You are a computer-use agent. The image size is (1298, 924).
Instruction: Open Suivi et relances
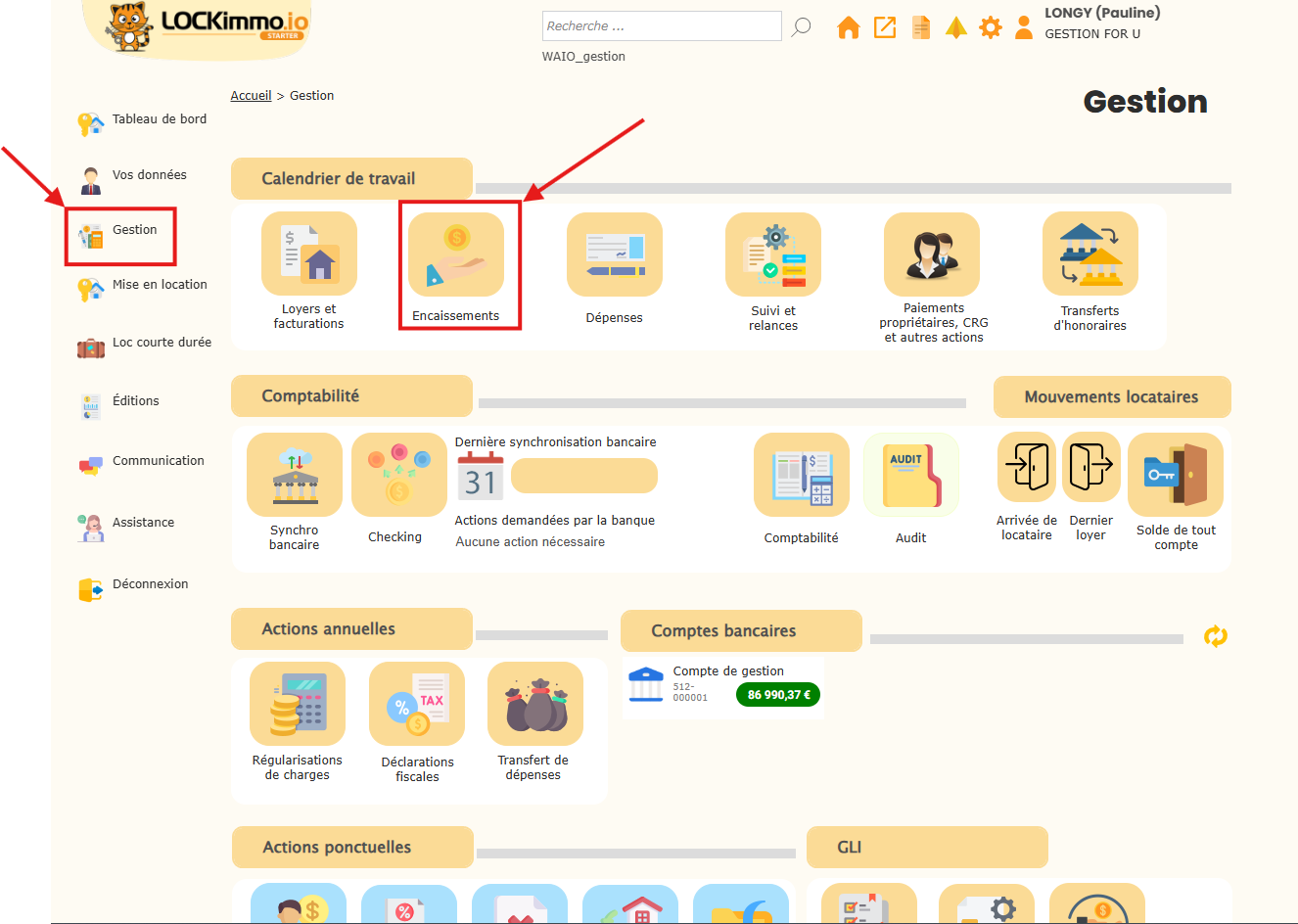[773, 254]
